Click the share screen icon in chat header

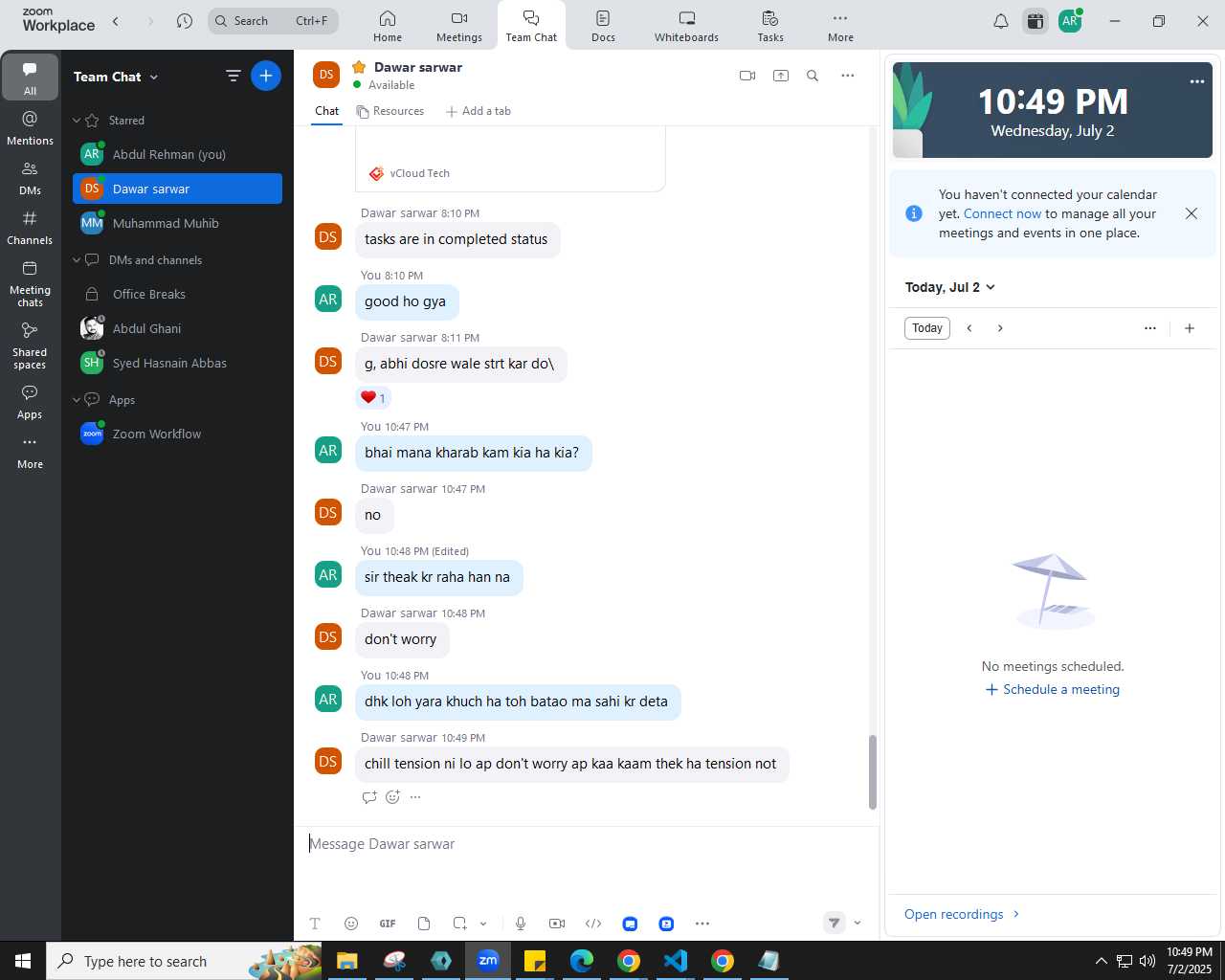pos(781,76)
